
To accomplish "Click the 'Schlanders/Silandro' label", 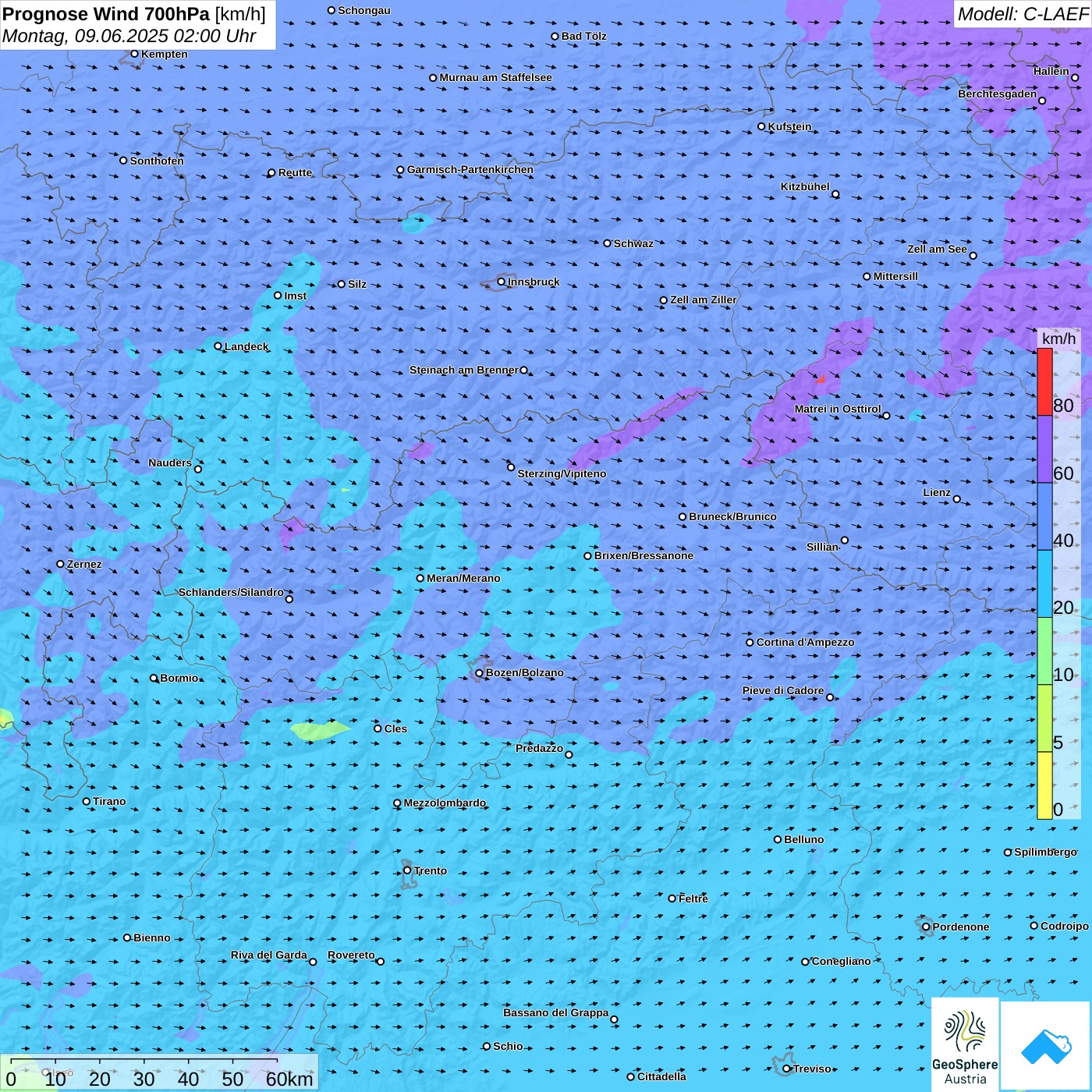I will [x=232, y=592].
